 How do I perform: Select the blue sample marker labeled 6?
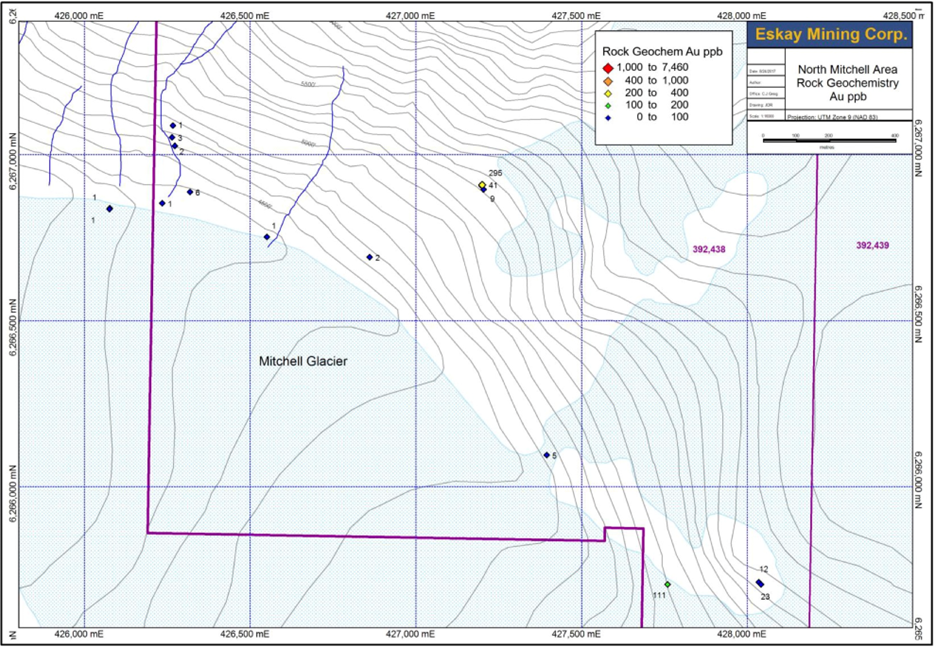(x=190, y=192)
